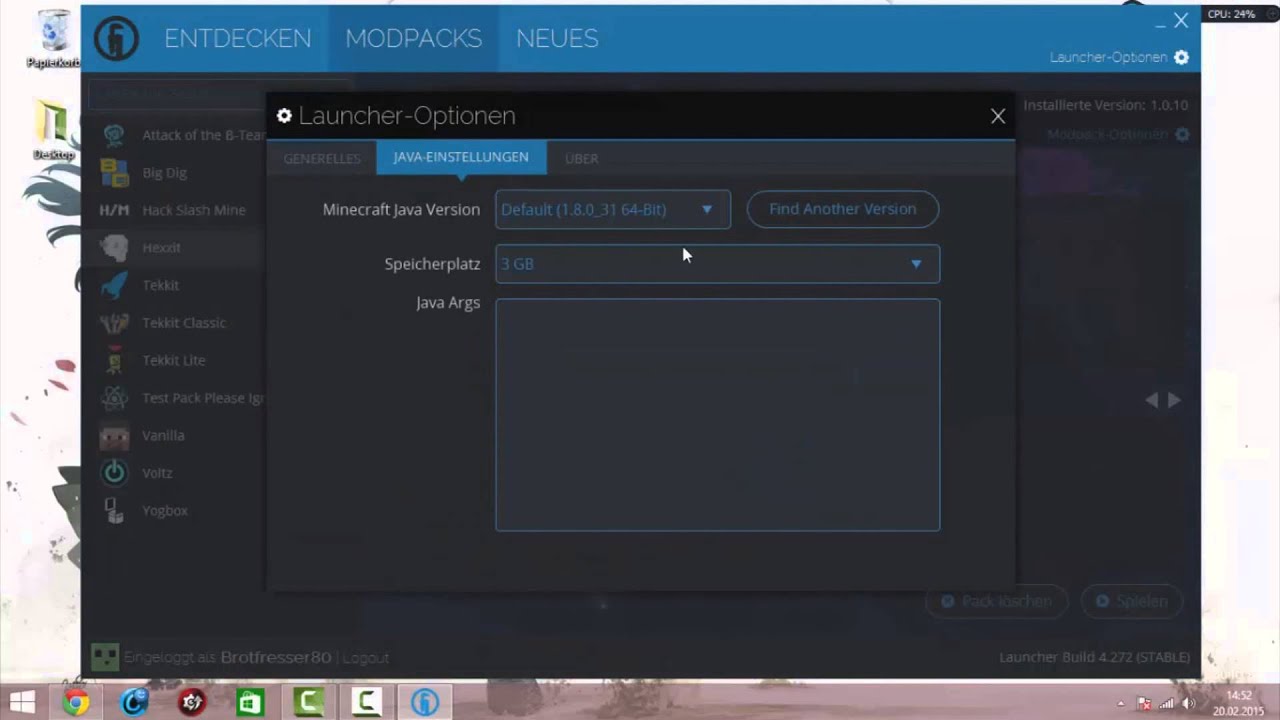
Task: Click the Big Dig pack icon
Action: point(114,173)
